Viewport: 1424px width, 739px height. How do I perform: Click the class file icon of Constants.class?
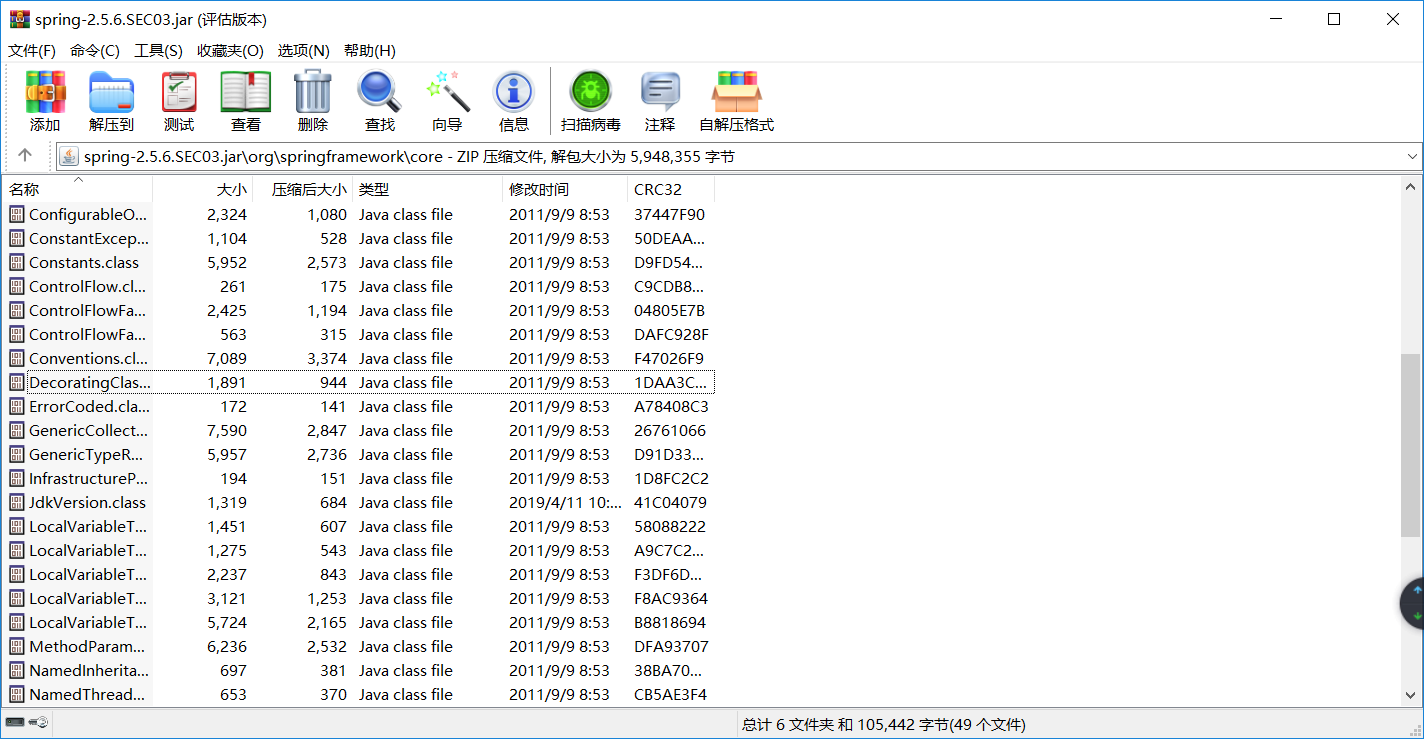point(17,262)
